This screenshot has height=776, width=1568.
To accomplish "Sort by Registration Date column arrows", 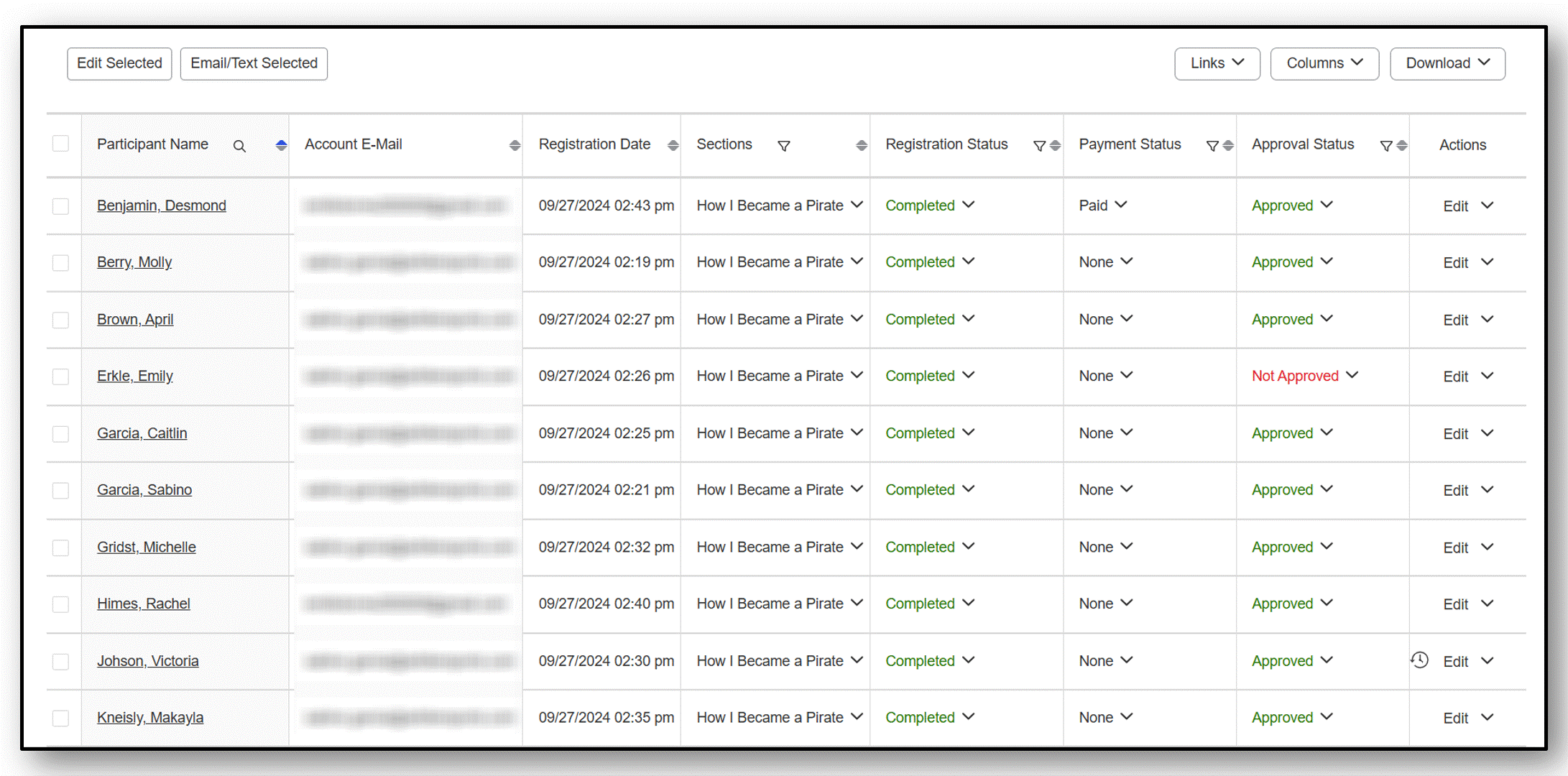I will pyautogui.click(x=673, y=145).
